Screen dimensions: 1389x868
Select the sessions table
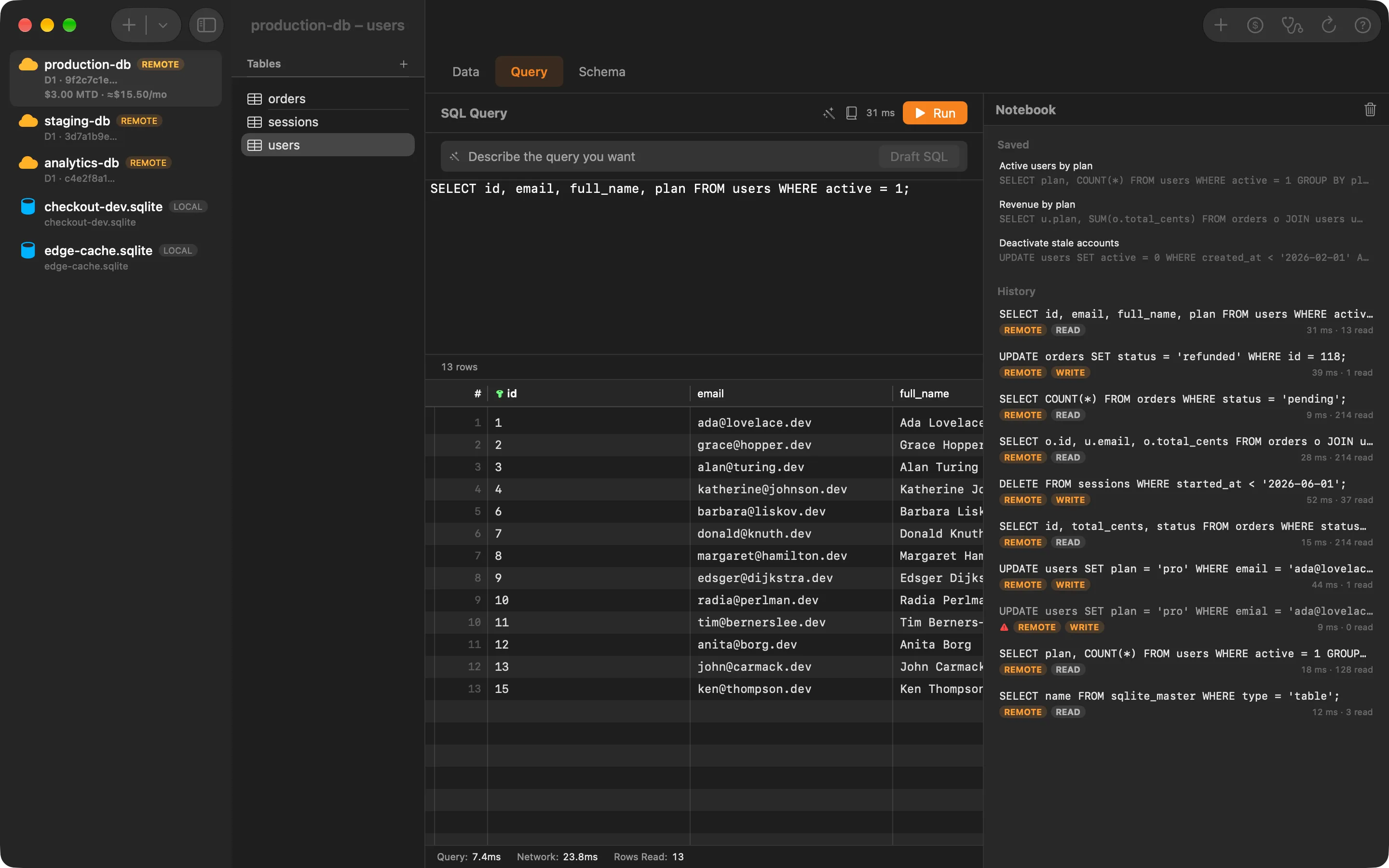pos(328,122)
